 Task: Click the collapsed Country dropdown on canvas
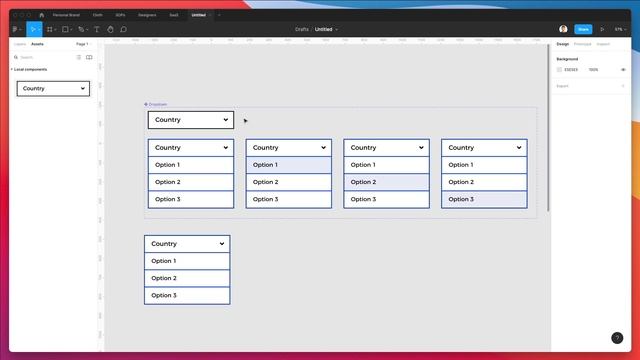click(191, 120)
